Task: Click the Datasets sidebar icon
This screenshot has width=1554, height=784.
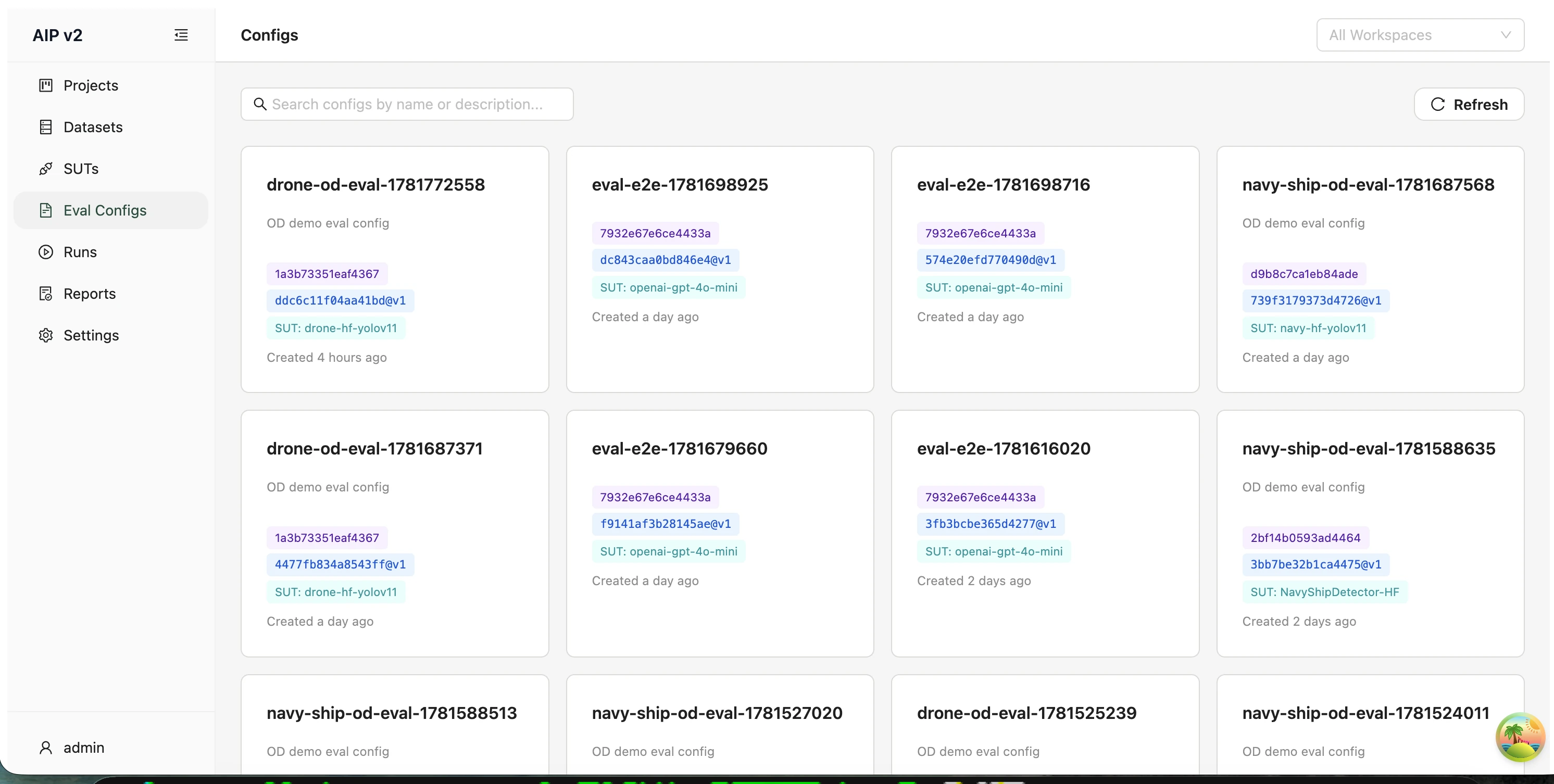Action: pyautogui.click(x=46, y=127)
